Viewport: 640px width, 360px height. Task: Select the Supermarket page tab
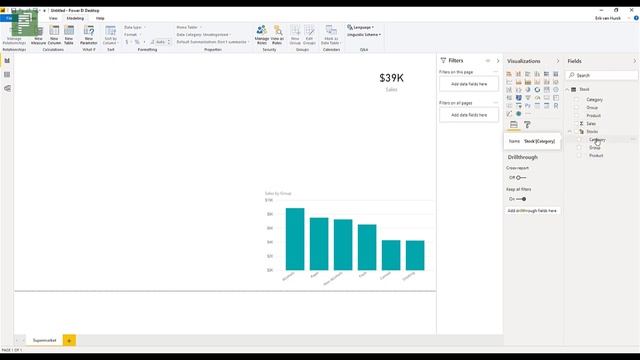44,340
